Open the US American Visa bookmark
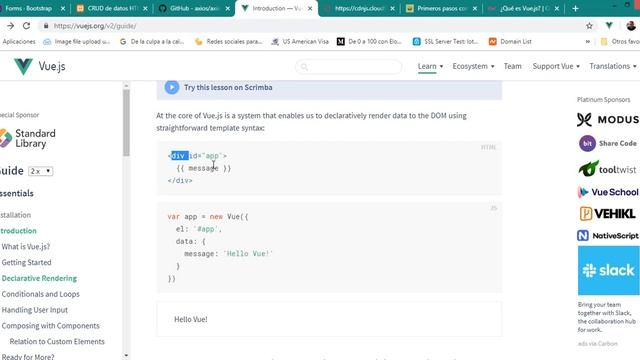 point(300,42)
